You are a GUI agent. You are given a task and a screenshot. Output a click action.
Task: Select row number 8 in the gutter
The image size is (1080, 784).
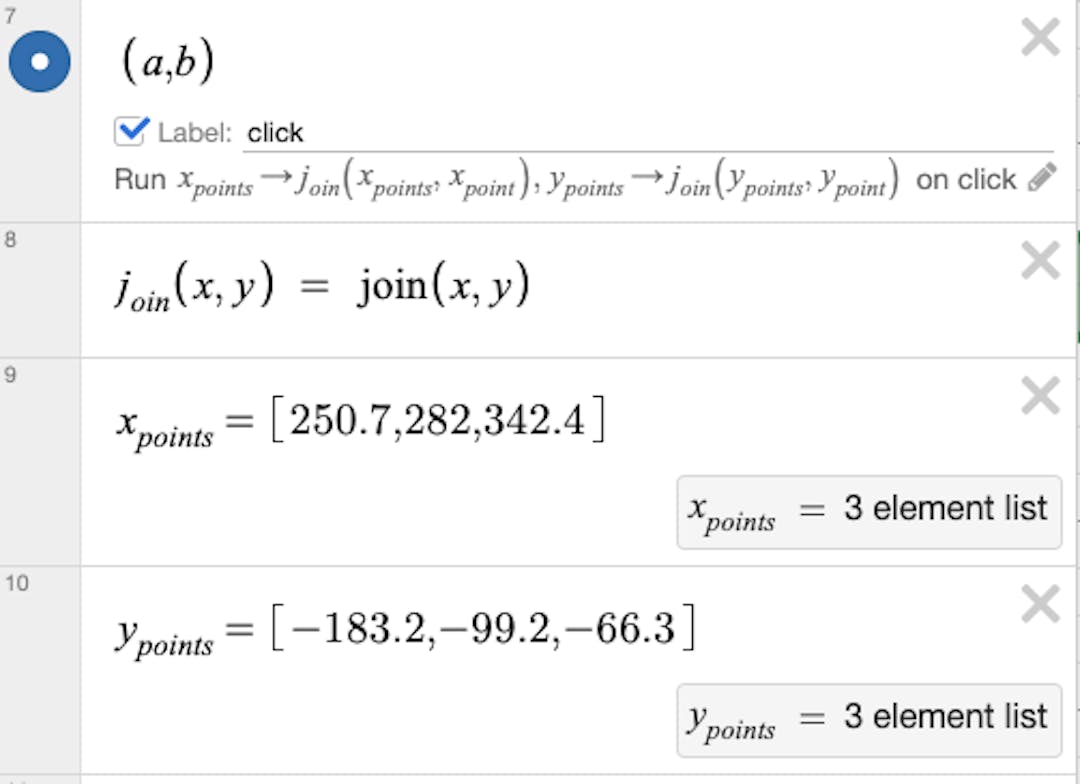[12, 240]
